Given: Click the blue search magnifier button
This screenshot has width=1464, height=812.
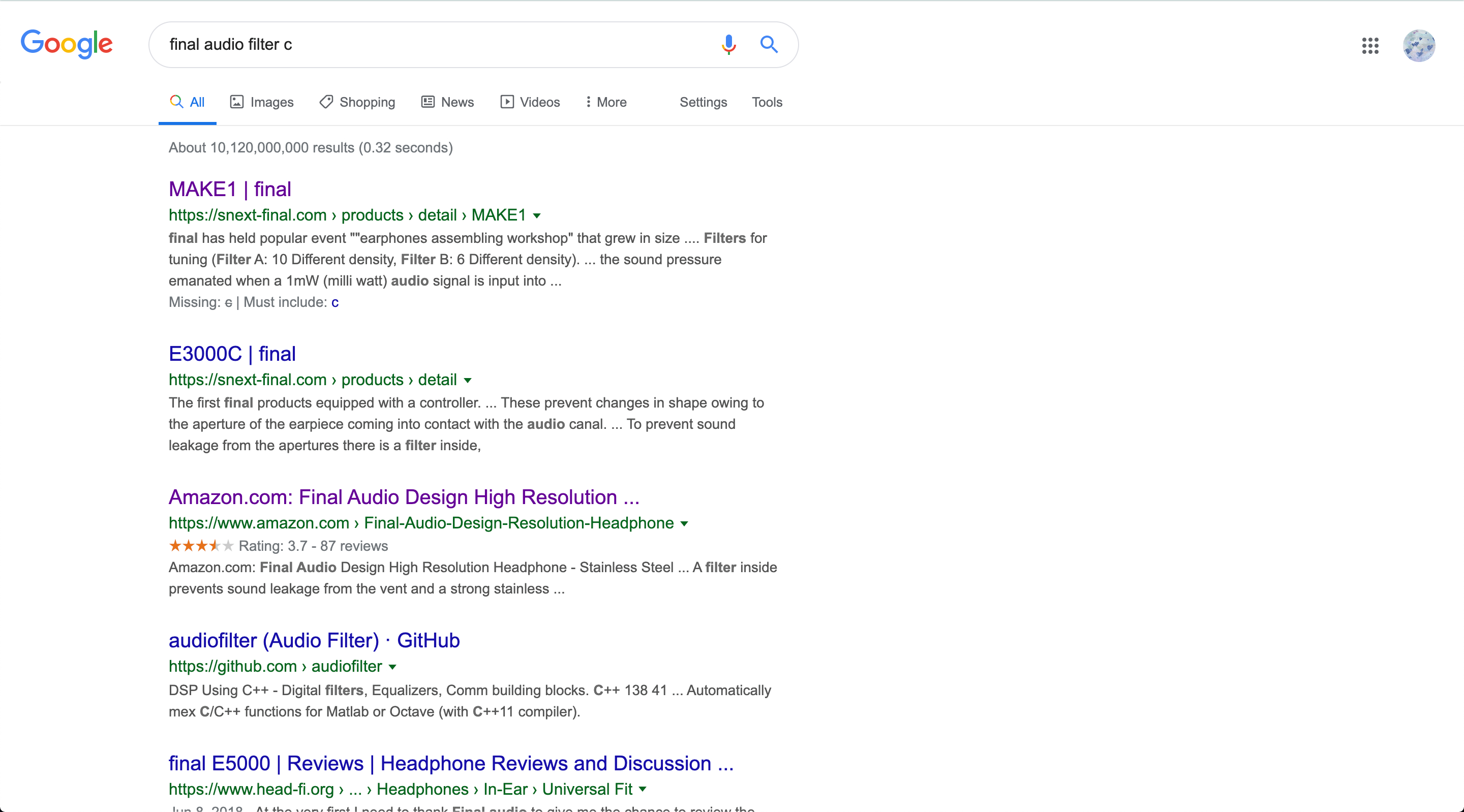Looking at the screenshot, I should click(x=769, y=44).
